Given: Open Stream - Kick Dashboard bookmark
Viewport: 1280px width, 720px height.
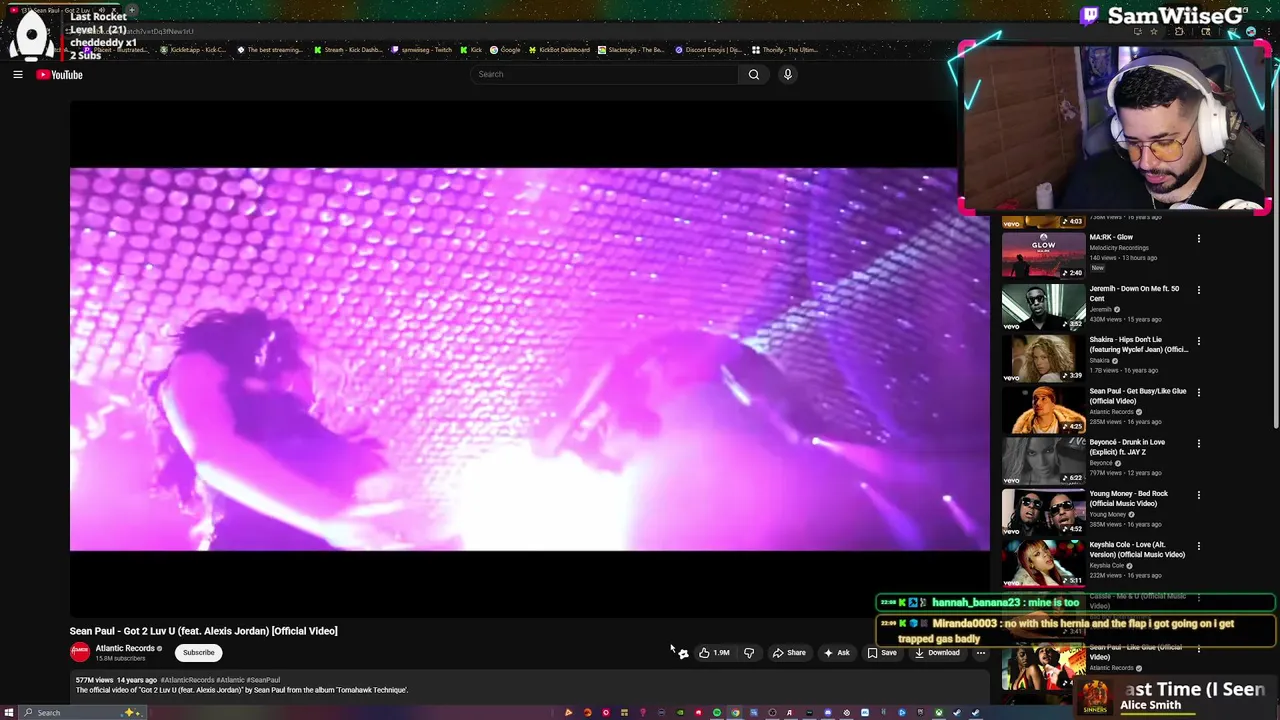Looking at the screenshot, I should point(348,50).
